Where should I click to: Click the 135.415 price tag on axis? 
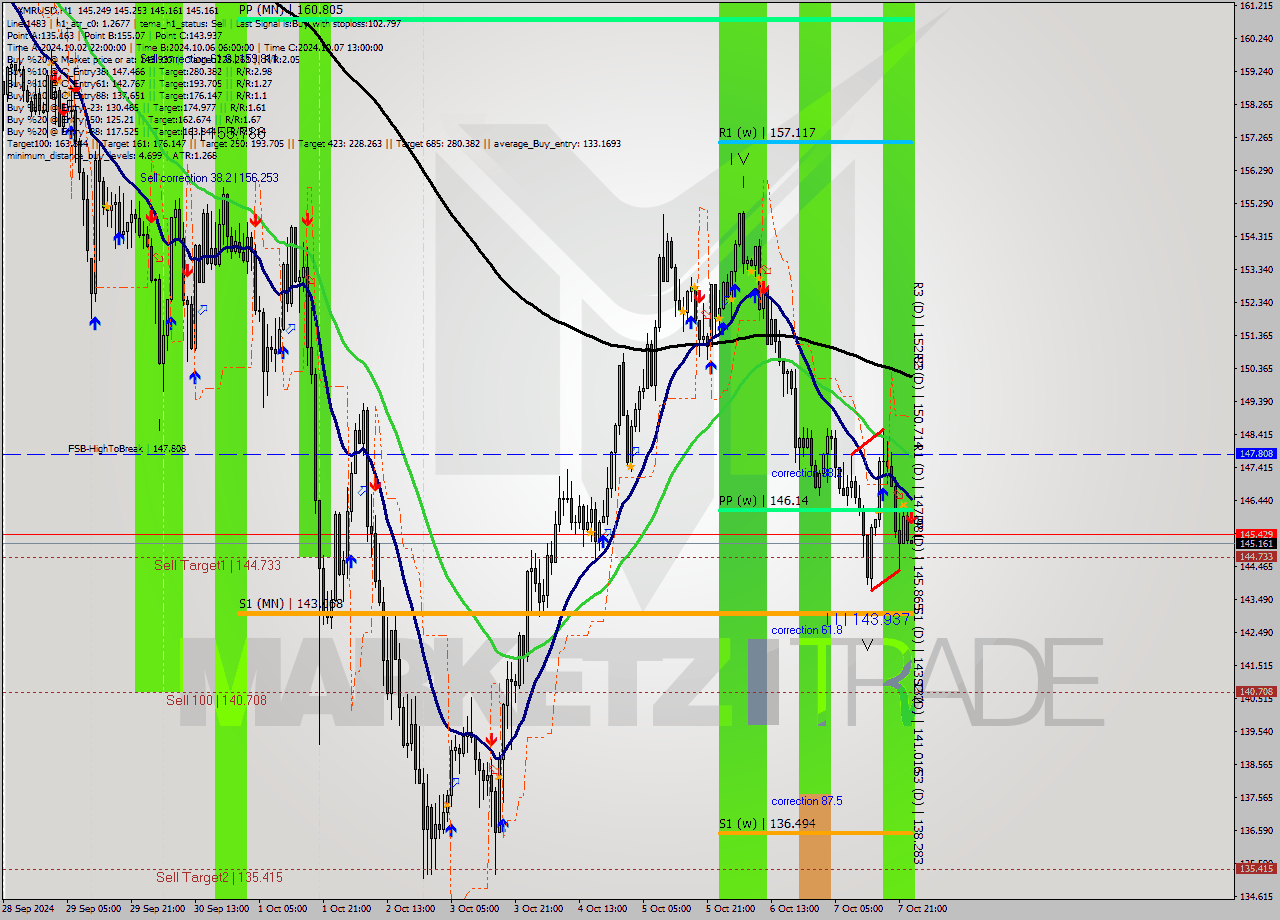coord(1256,868)
